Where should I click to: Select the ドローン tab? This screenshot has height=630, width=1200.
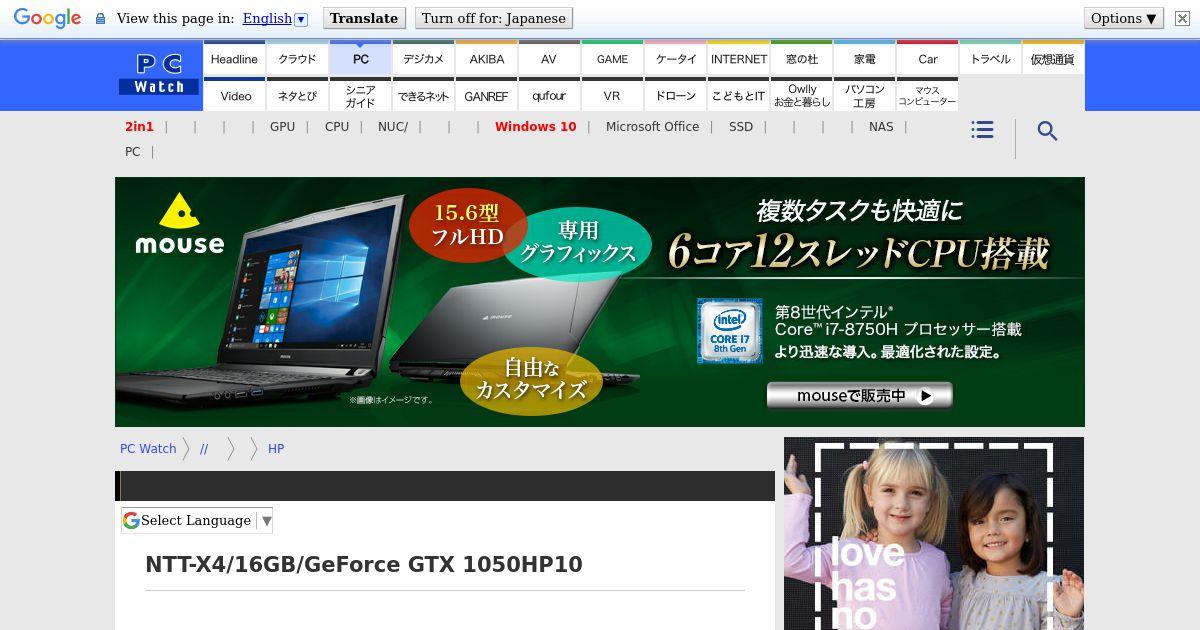[x=676, y=96]
